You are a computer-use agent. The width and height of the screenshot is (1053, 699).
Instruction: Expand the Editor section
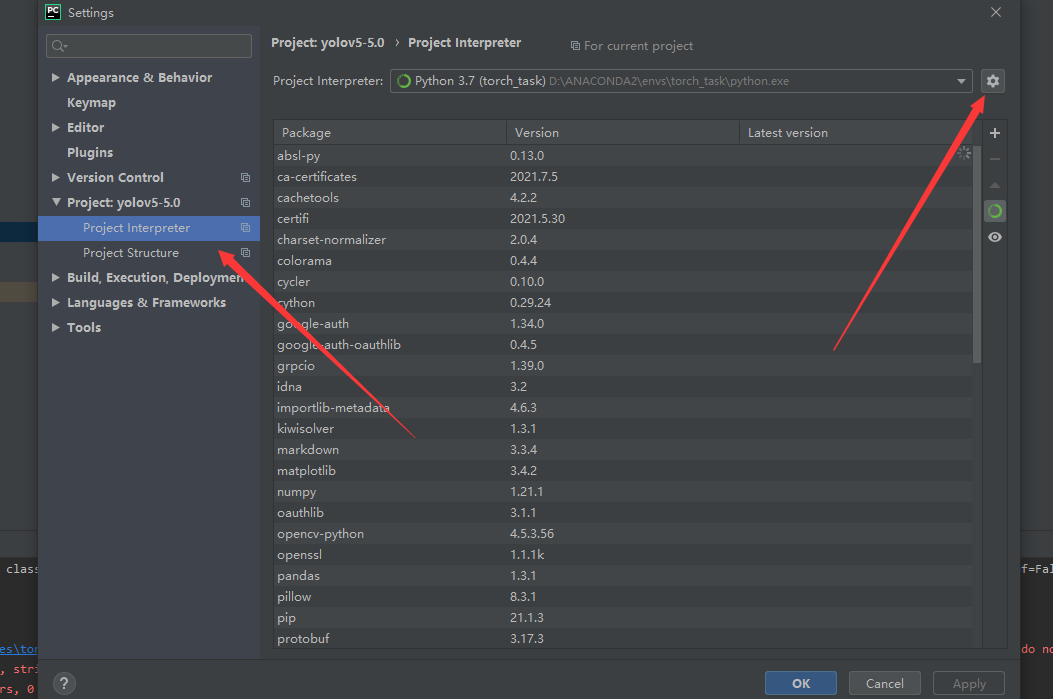coord(56,128)
